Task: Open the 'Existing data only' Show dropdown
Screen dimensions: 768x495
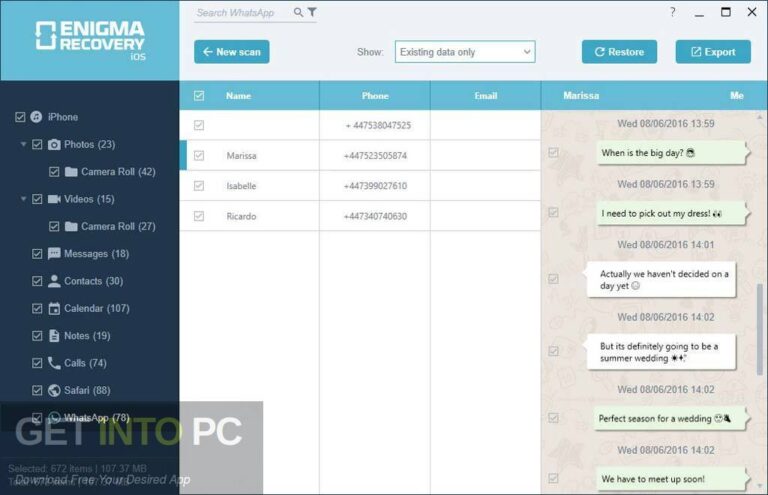Action: [x=465, y=52]
